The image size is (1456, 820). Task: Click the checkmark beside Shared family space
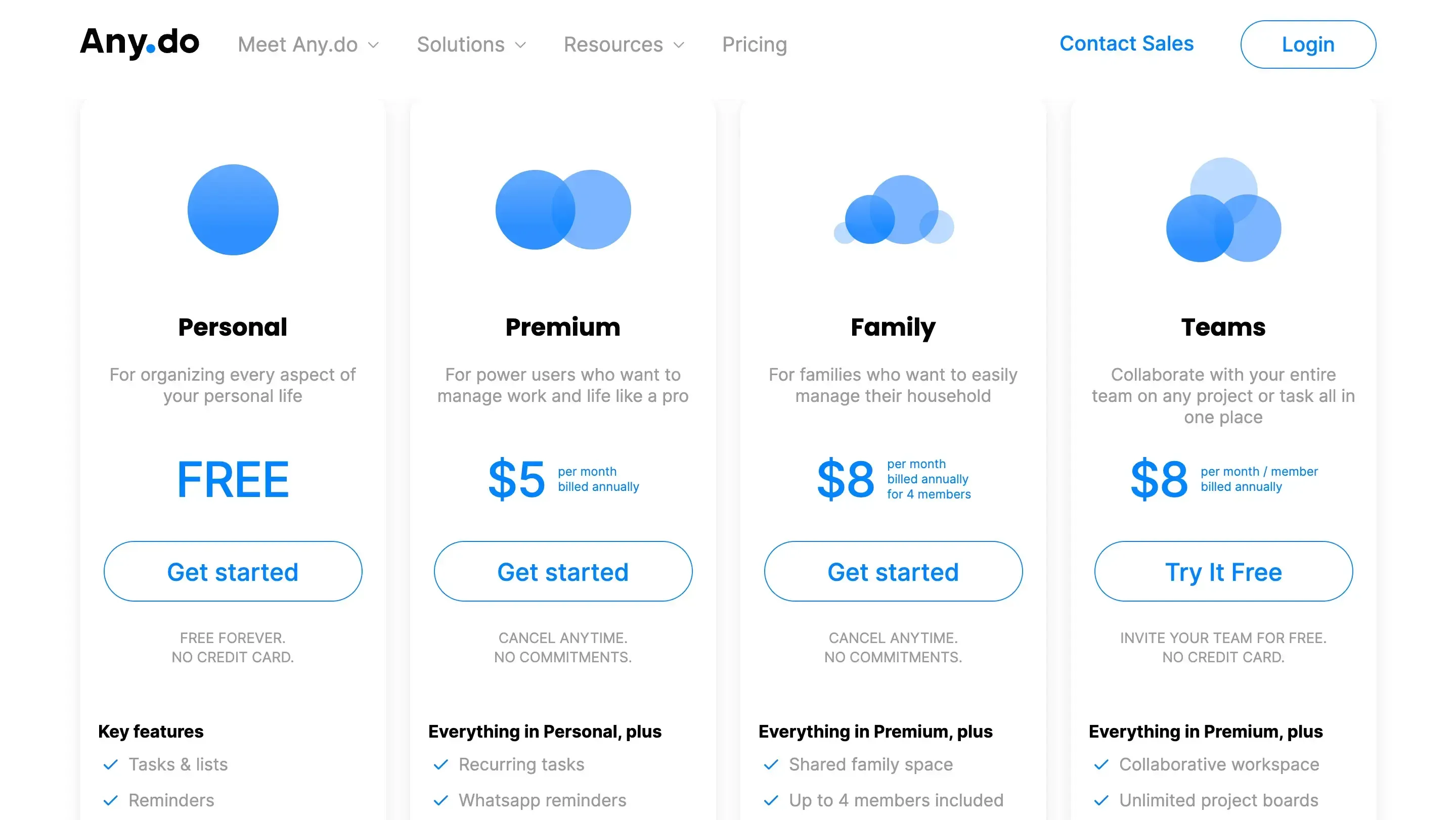(x=770, y=764)
